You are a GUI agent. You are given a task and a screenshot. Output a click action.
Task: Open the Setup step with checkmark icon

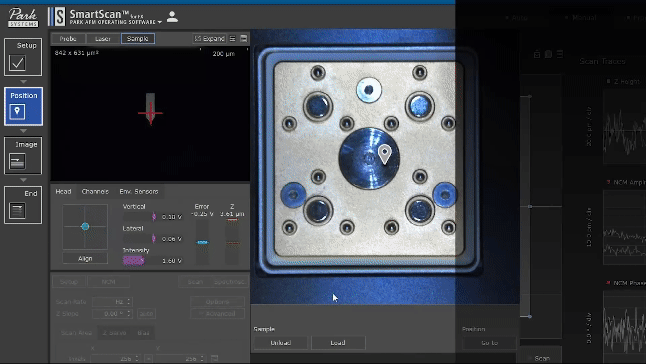tap(23, 57)
